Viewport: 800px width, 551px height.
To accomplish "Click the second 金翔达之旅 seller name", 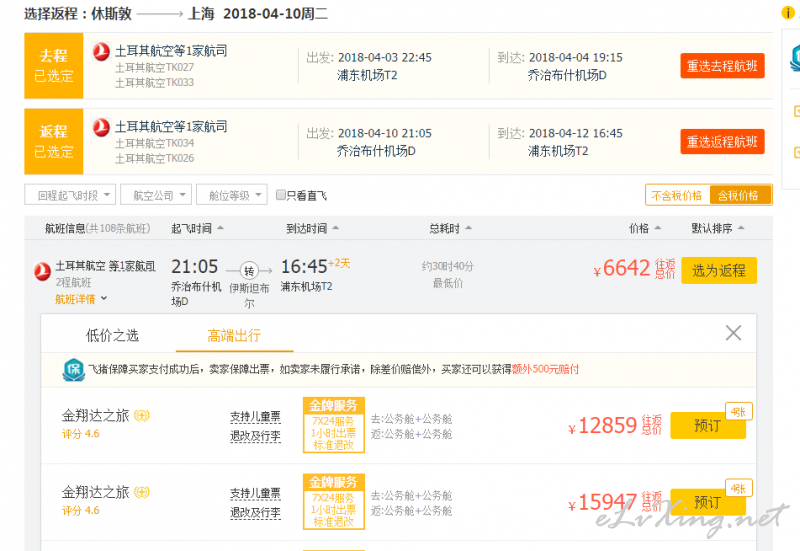I will point(95,492).
